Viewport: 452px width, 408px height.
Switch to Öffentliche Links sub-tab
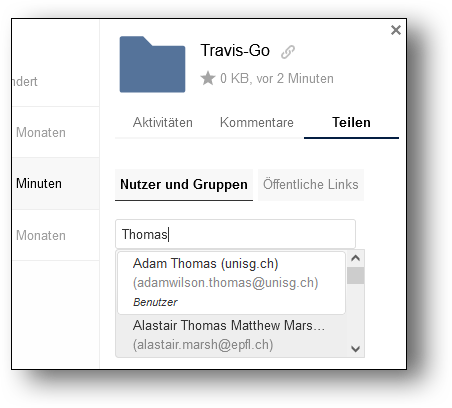point(311,185)
